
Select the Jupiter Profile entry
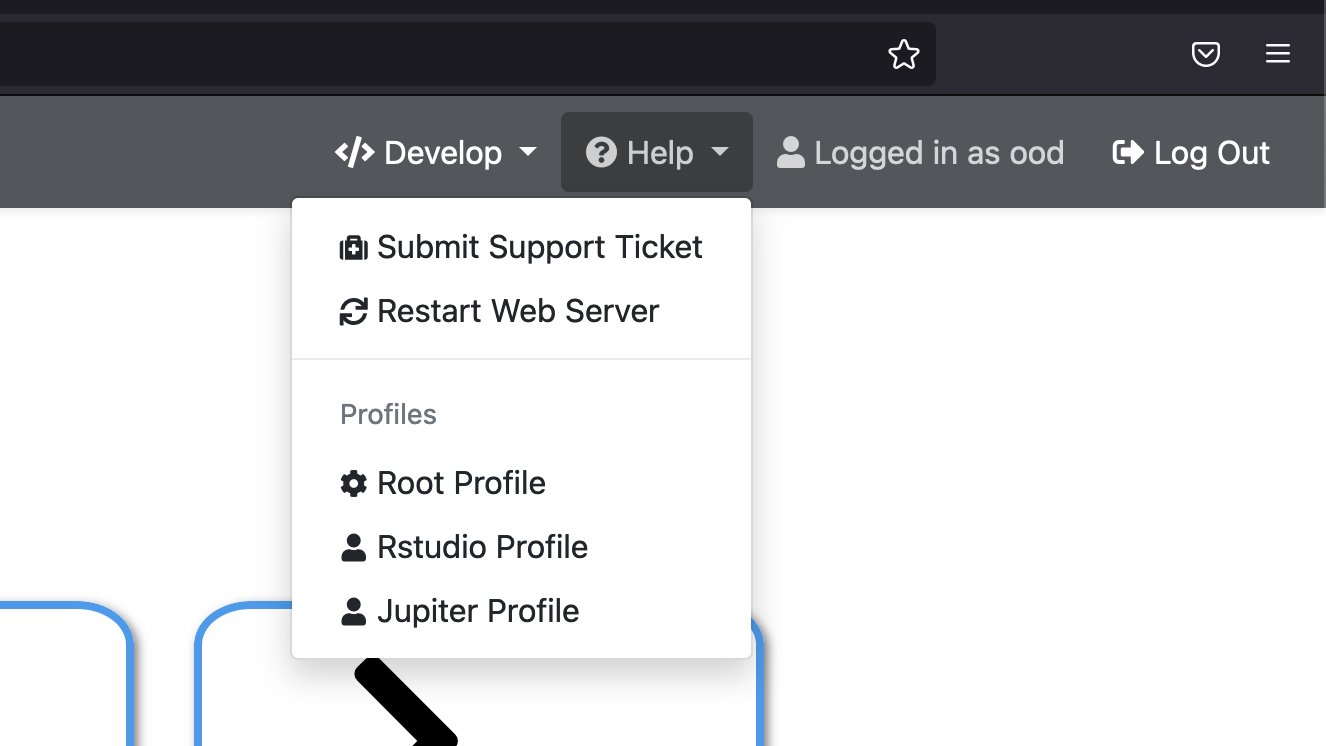point(478,611)
